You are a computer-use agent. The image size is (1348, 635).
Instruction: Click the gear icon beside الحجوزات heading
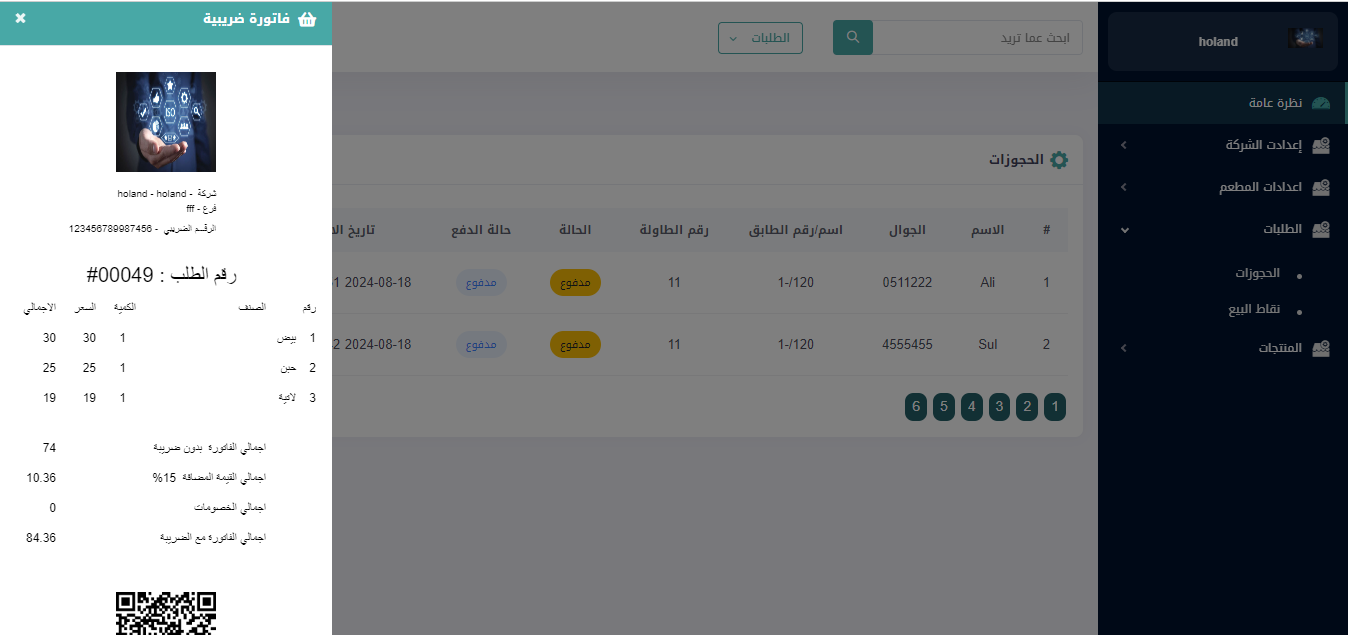tap(1058, 160)
